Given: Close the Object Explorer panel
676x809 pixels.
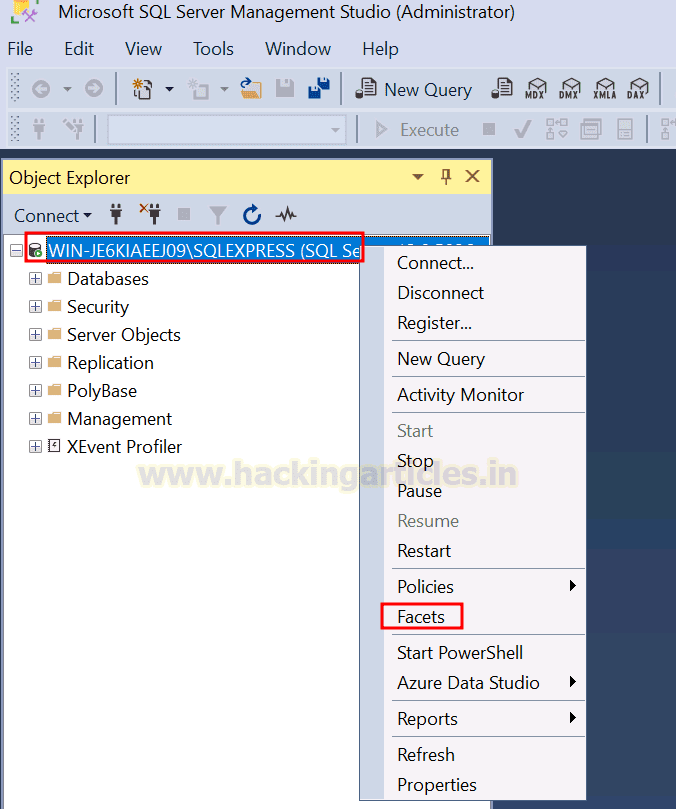Looking at the screenshot, I should tap(473, 176).
